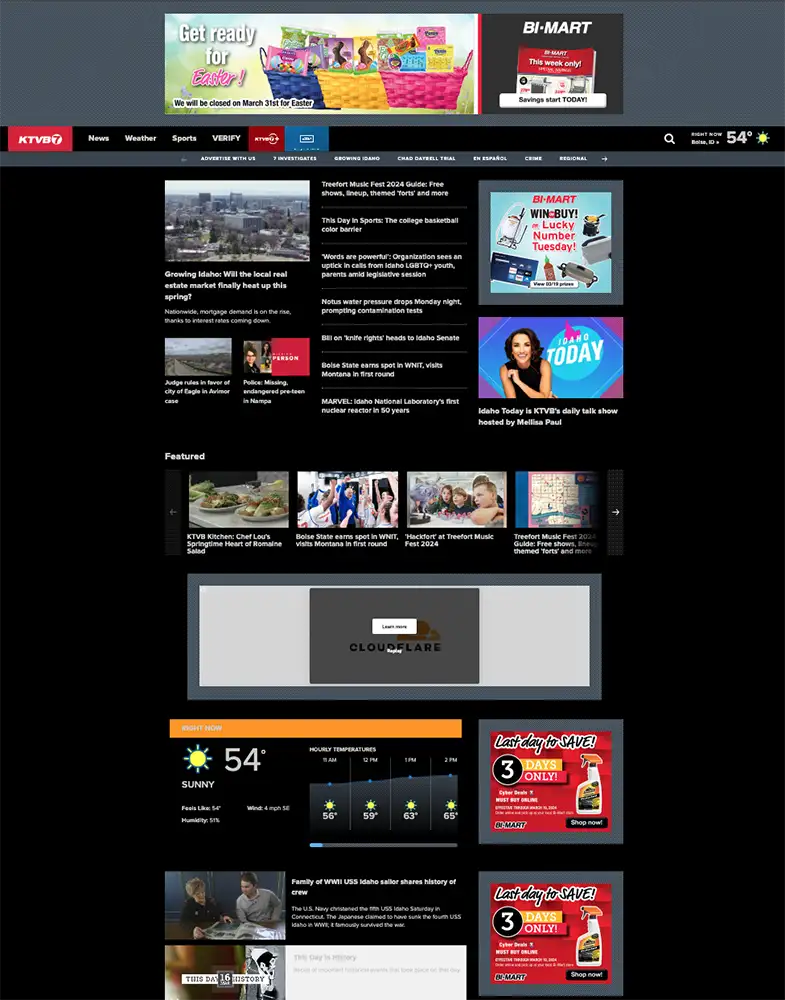Select the Crime topic
Screen dimensions: 785x1000
(533, 159)
